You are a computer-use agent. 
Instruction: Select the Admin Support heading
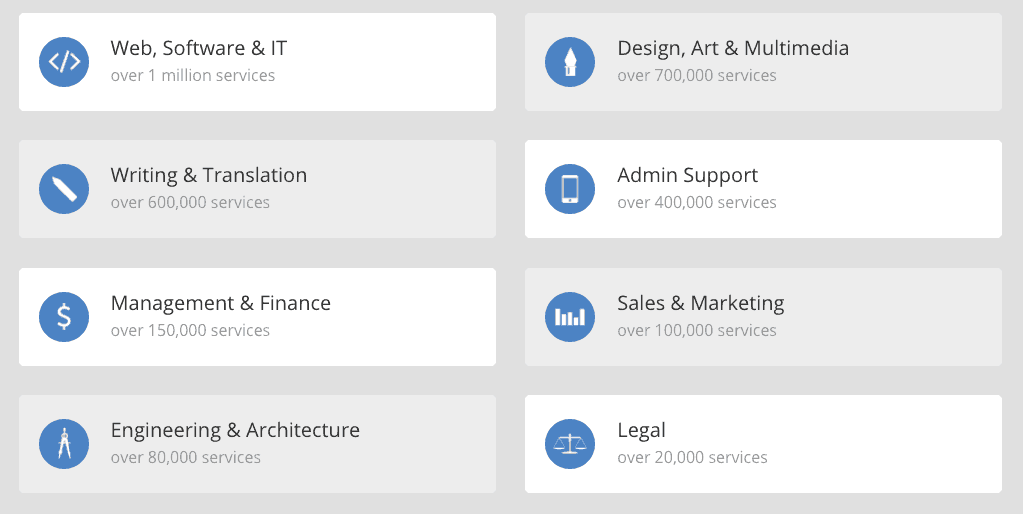coord(688,175)
